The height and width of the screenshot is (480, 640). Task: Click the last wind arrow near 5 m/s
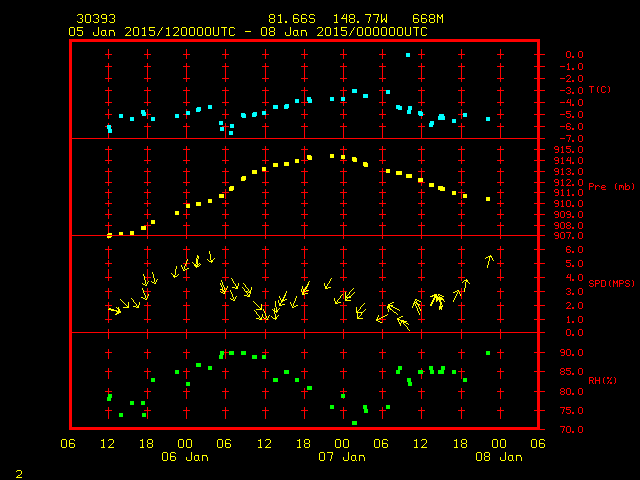tap(489, 261)
